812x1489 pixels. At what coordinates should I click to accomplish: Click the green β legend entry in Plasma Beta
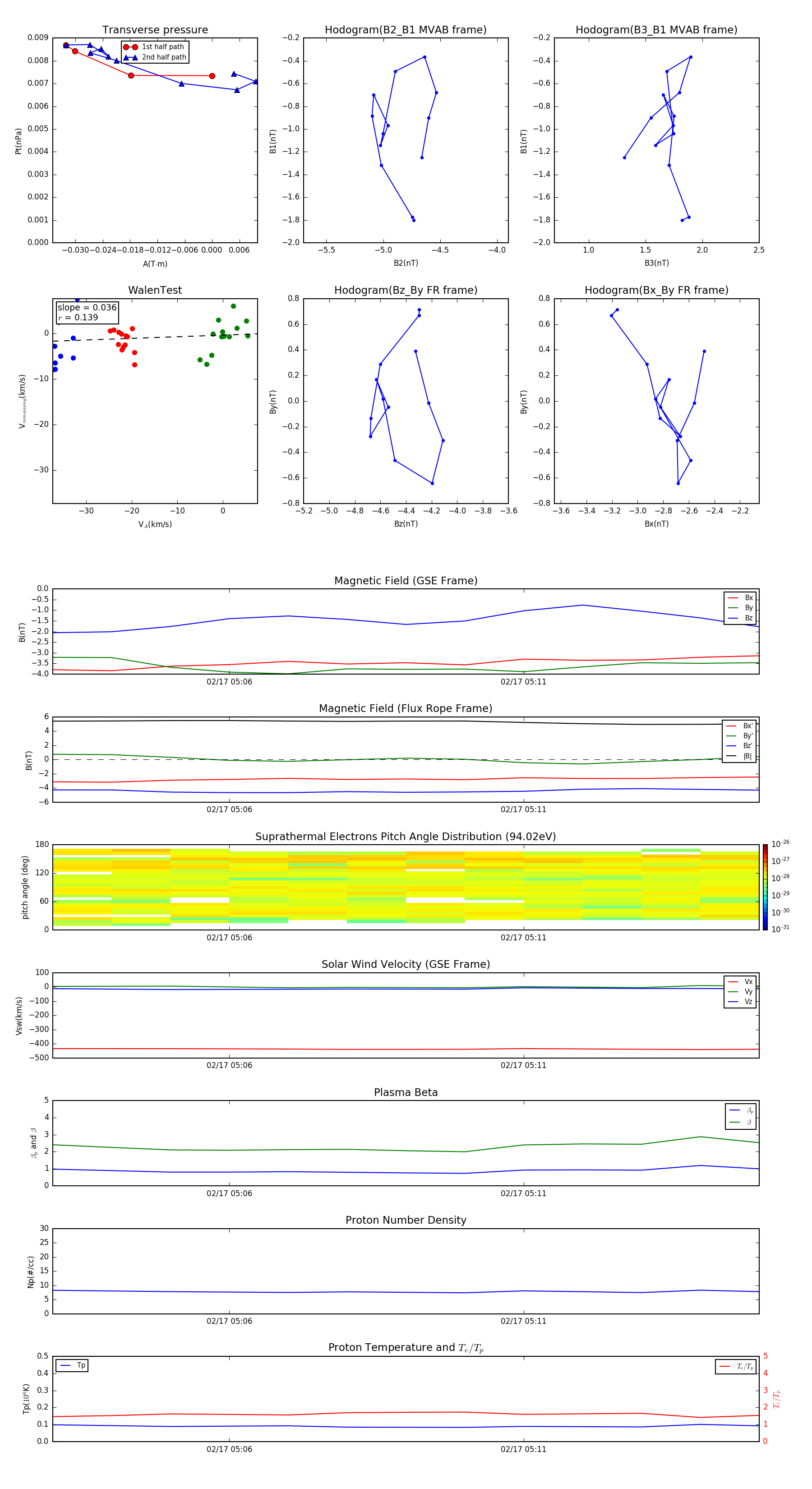[741, 1122]
